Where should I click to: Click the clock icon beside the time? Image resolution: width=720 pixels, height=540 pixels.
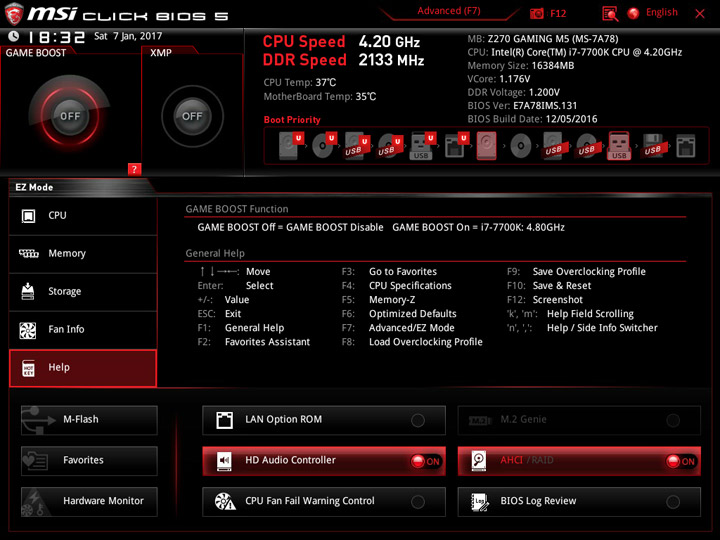[x=14, y=36]
